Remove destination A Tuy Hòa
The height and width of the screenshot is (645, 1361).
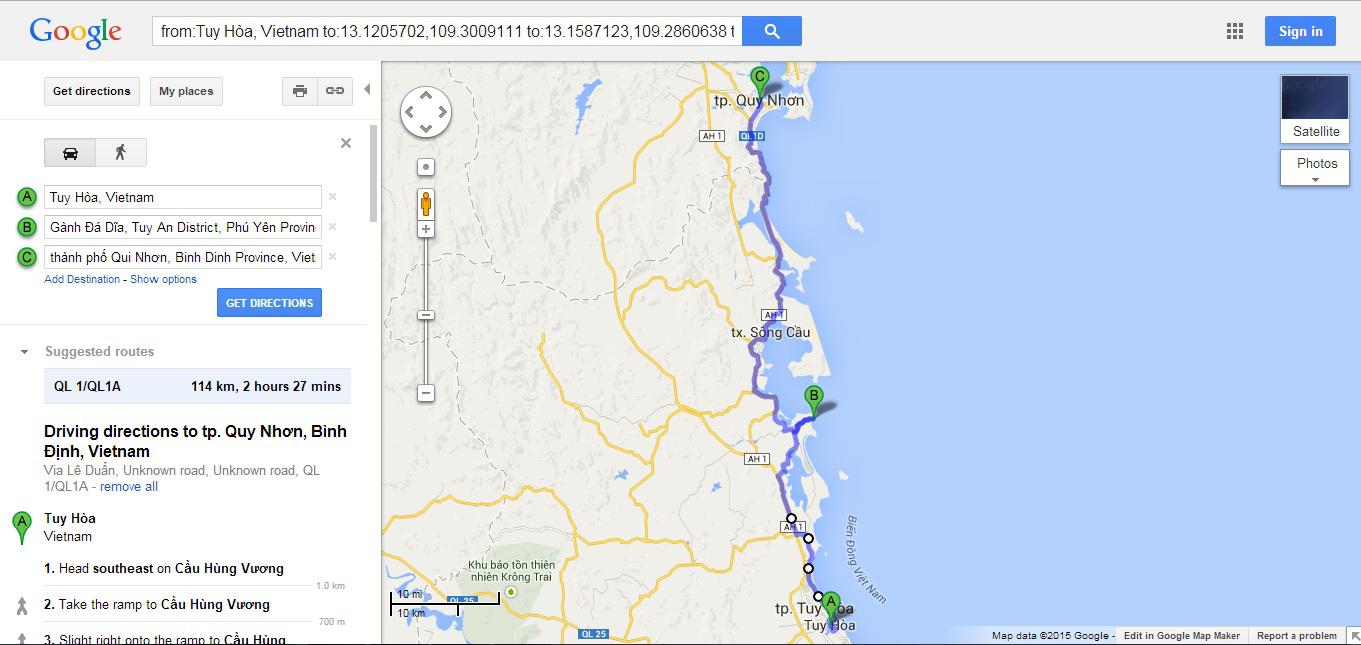[x=333, y=197]
